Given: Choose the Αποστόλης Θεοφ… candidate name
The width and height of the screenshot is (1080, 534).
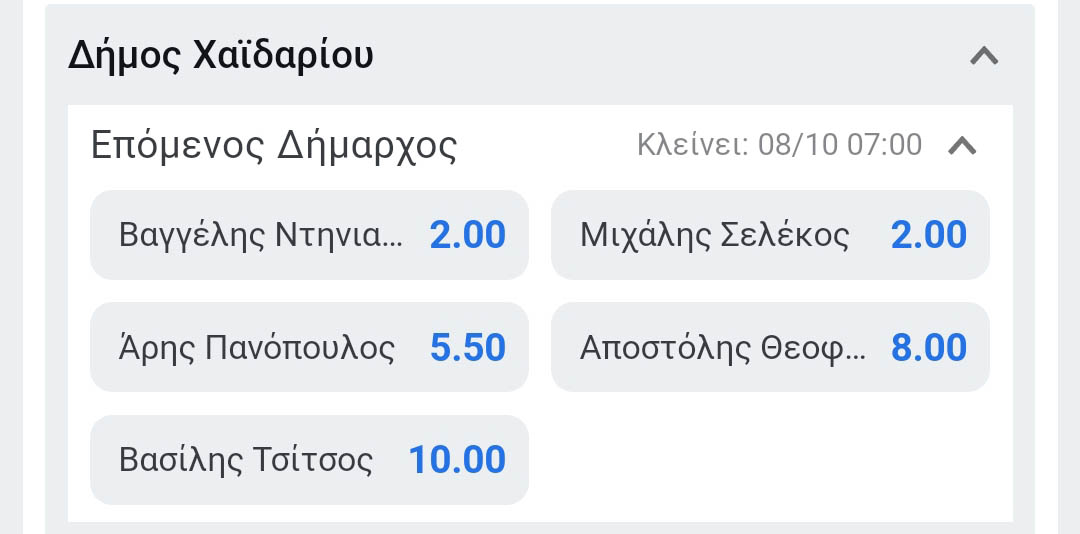Looking at the screenshot, I should pyautogui.click(x=720, y=348).
